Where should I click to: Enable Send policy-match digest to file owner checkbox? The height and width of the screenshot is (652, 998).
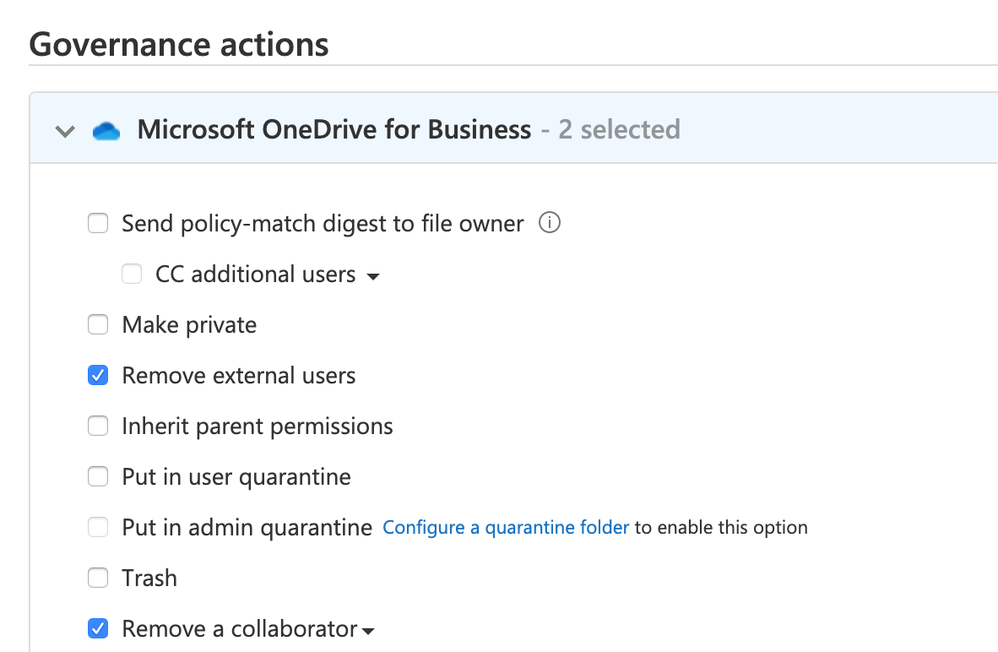(98, 224)
